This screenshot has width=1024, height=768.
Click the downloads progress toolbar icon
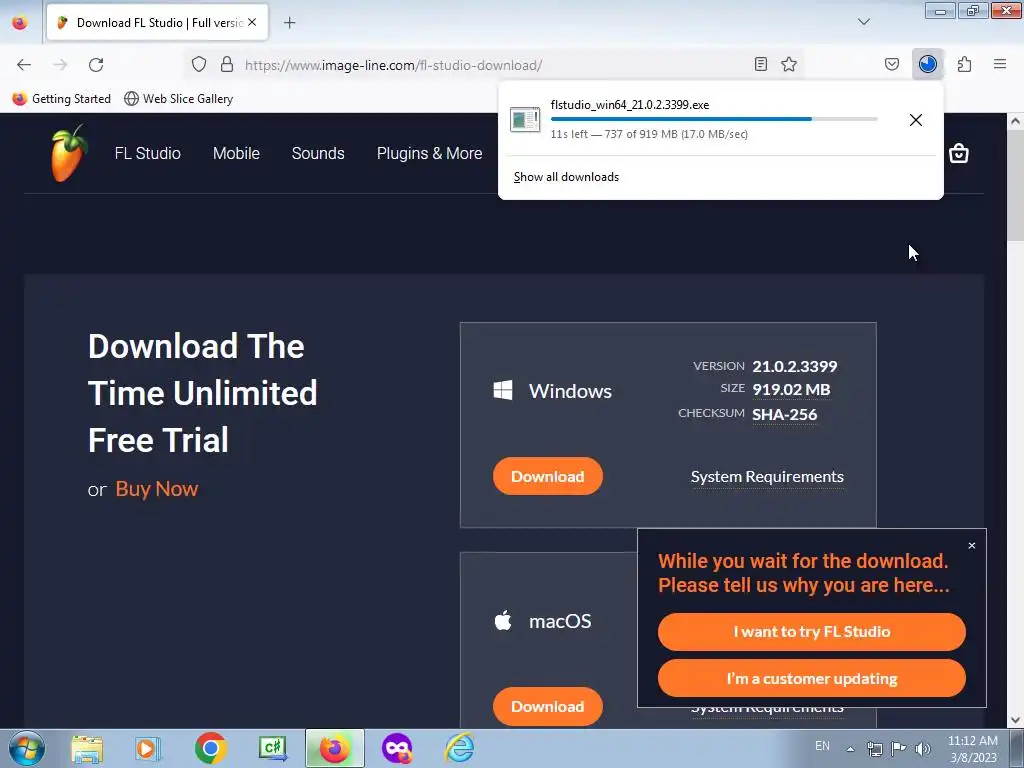[x=928, y=64]
